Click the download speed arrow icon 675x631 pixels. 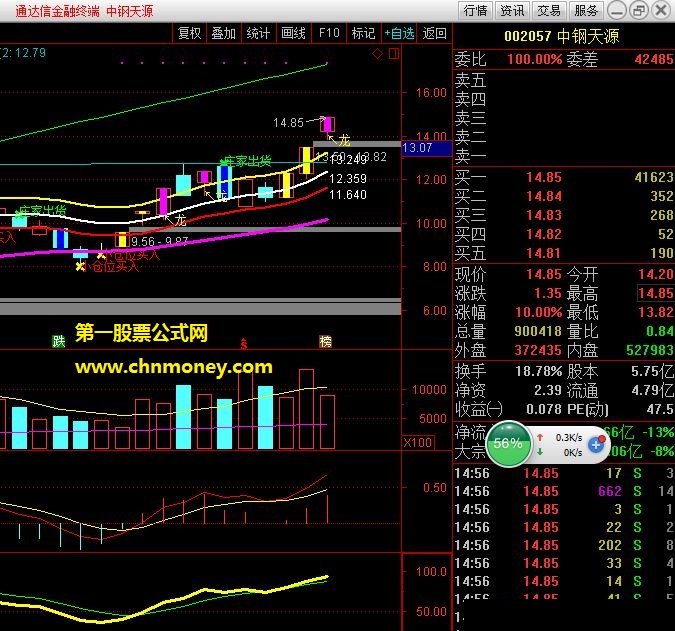click(x=540, y=452)
